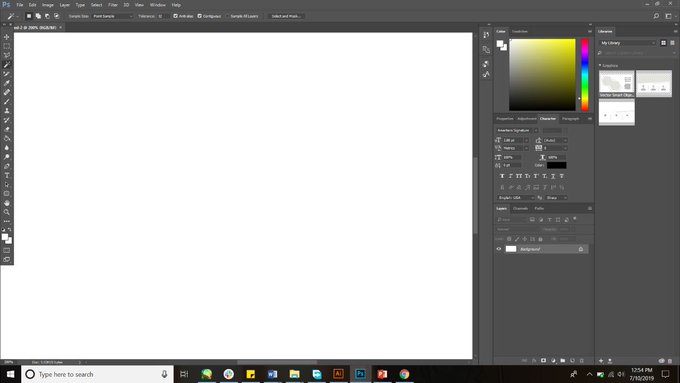Create a new layer in Layers panel
Image resolution: width=680 pixels, height=383 pixels.
pos(572,360)
